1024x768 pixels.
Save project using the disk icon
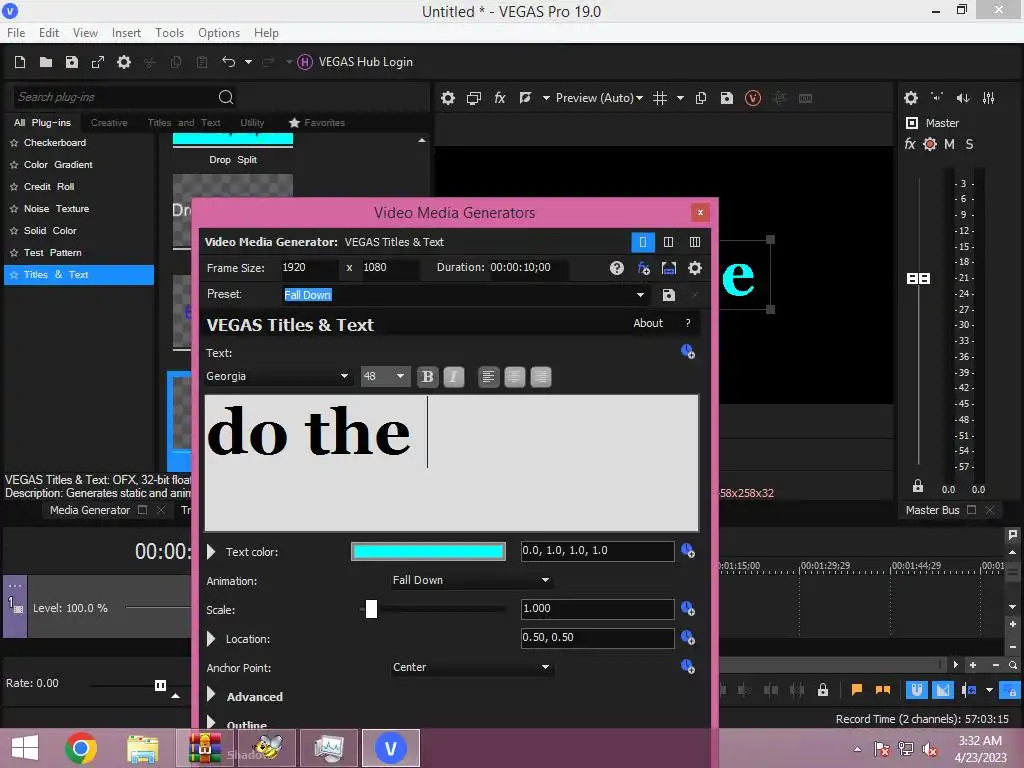[x=72, y=62]
